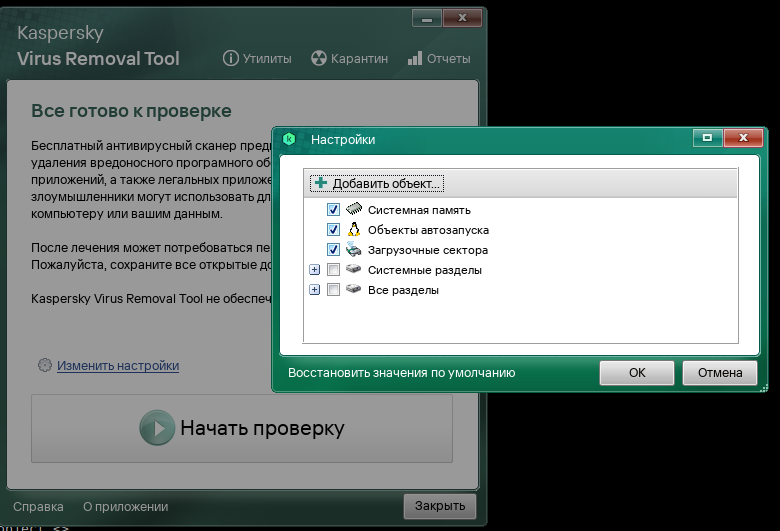Cancel settings with Отмена button

720,373
